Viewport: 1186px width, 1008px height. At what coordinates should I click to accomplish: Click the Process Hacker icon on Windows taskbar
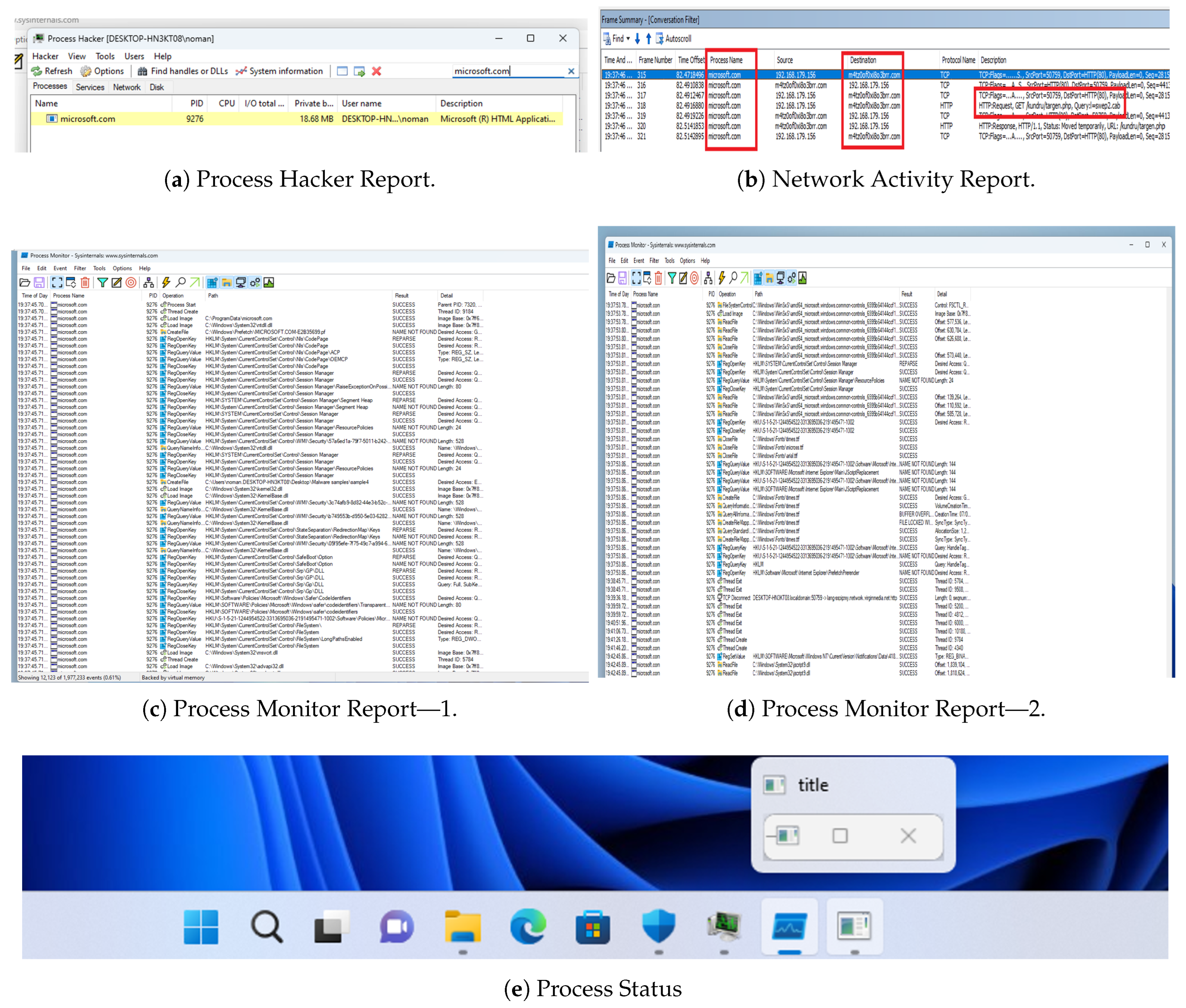724,926
